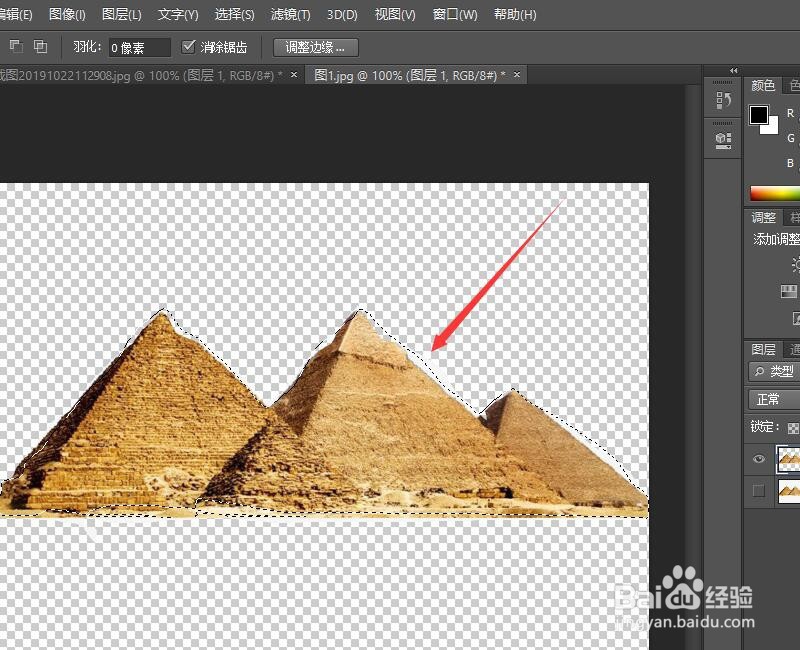800x650 pixels.
Task: Close the 图1.jpg document tab
Action: (x=517, y=74)
